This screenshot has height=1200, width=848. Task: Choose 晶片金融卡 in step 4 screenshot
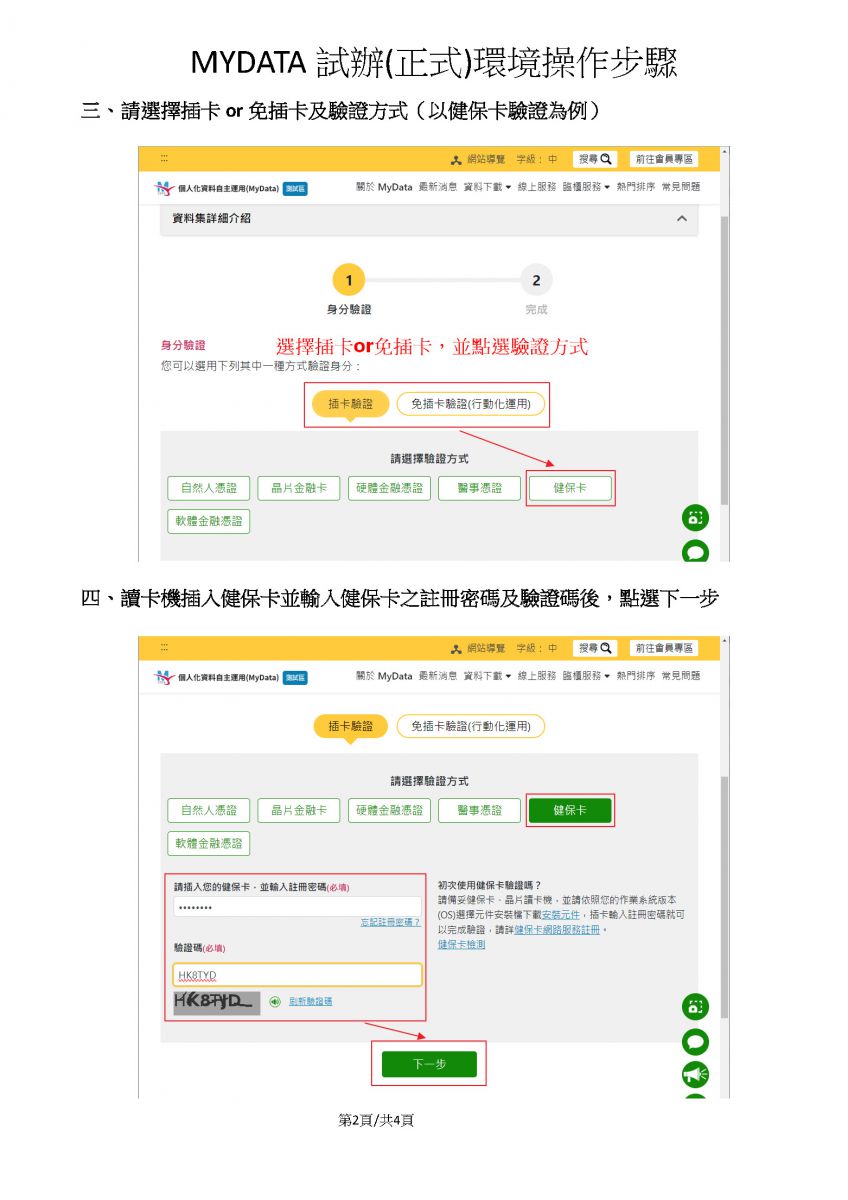tap(299, 810)
